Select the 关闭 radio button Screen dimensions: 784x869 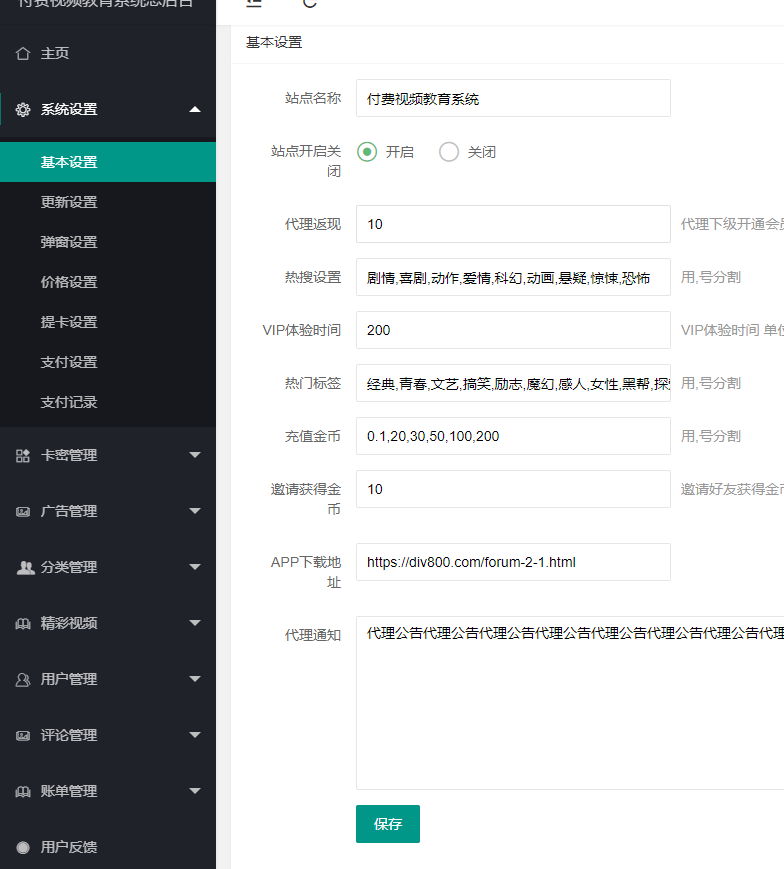(449, 152)
